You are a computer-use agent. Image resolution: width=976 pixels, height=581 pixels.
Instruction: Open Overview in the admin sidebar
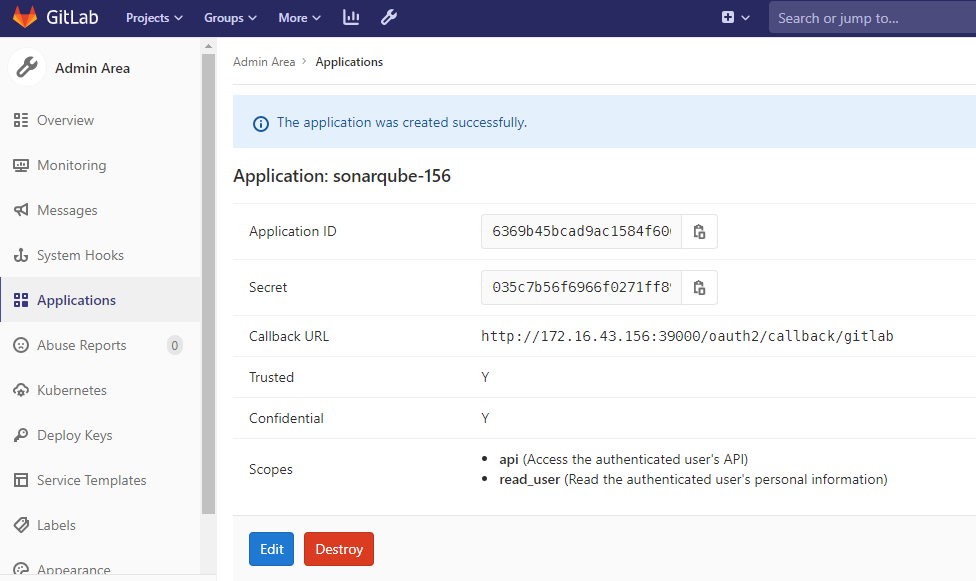(x=65, y=121)
